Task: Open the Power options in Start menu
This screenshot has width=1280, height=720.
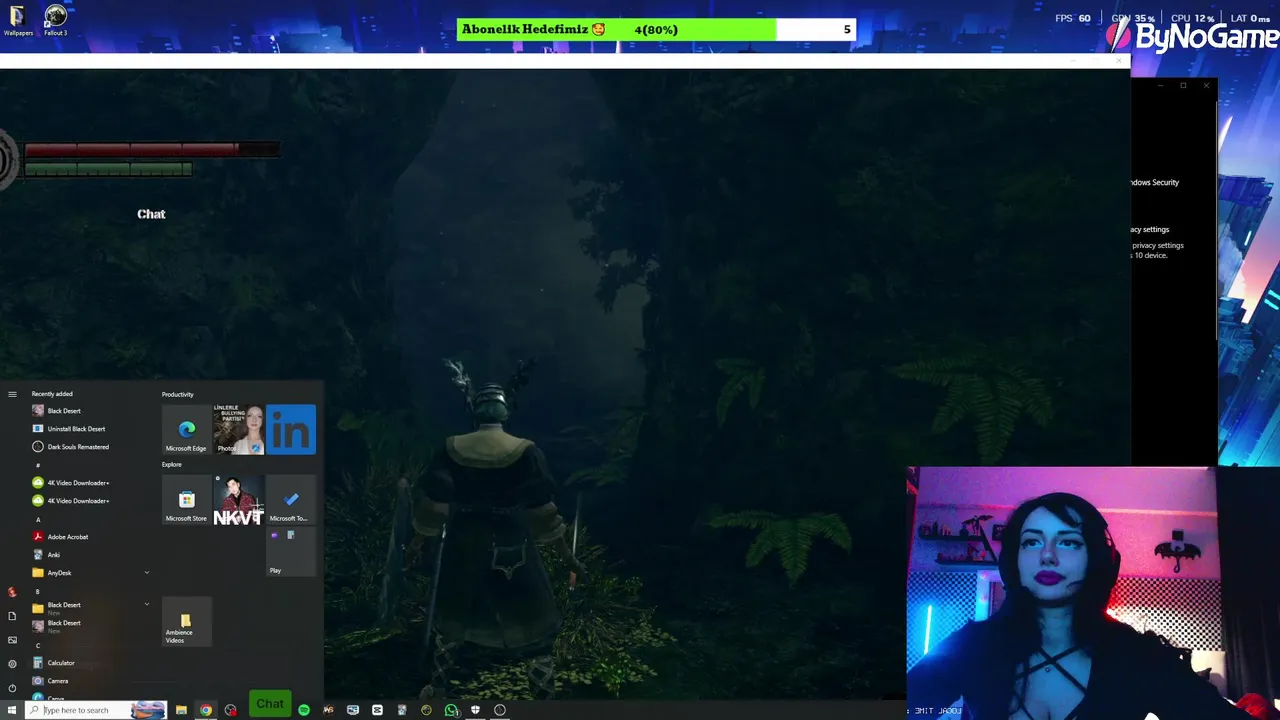Action: click(x=12, y=688)
